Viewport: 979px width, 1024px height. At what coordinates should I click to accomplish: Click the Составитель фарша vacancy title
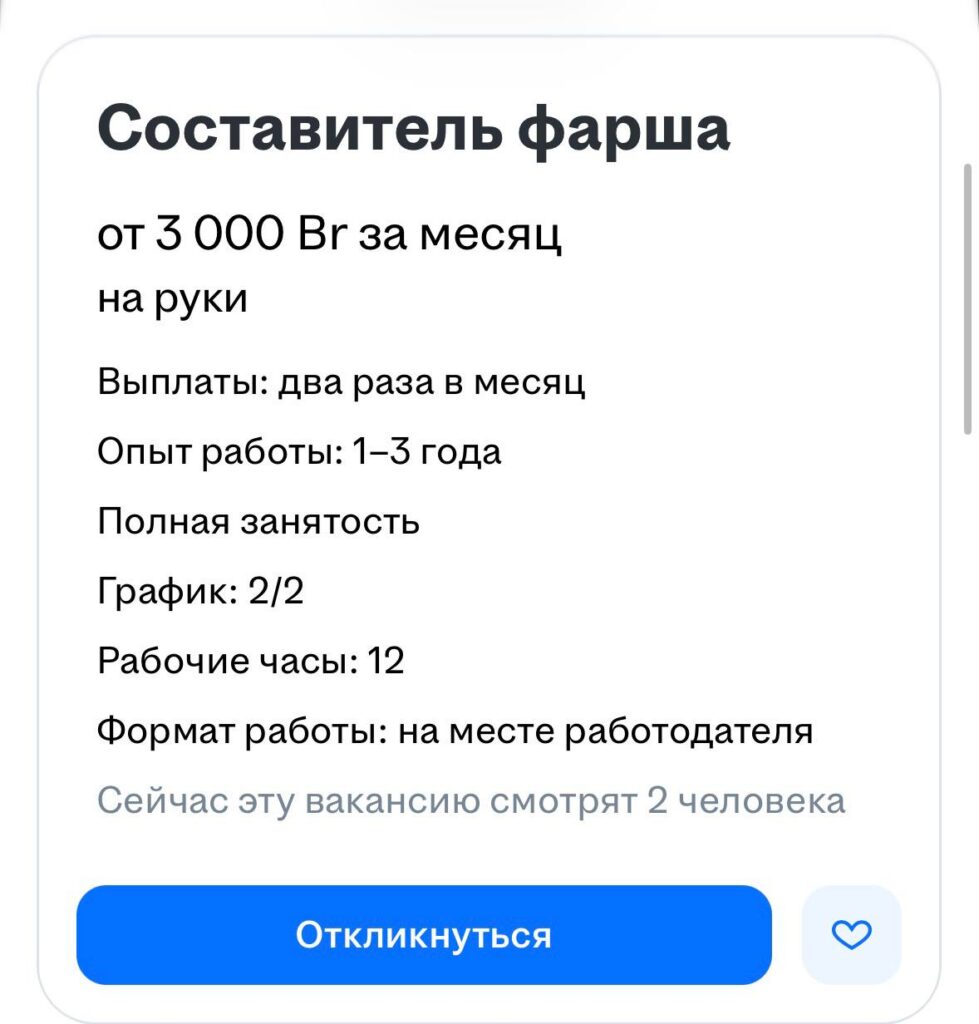pyautogui.click(x=413, y=129)
